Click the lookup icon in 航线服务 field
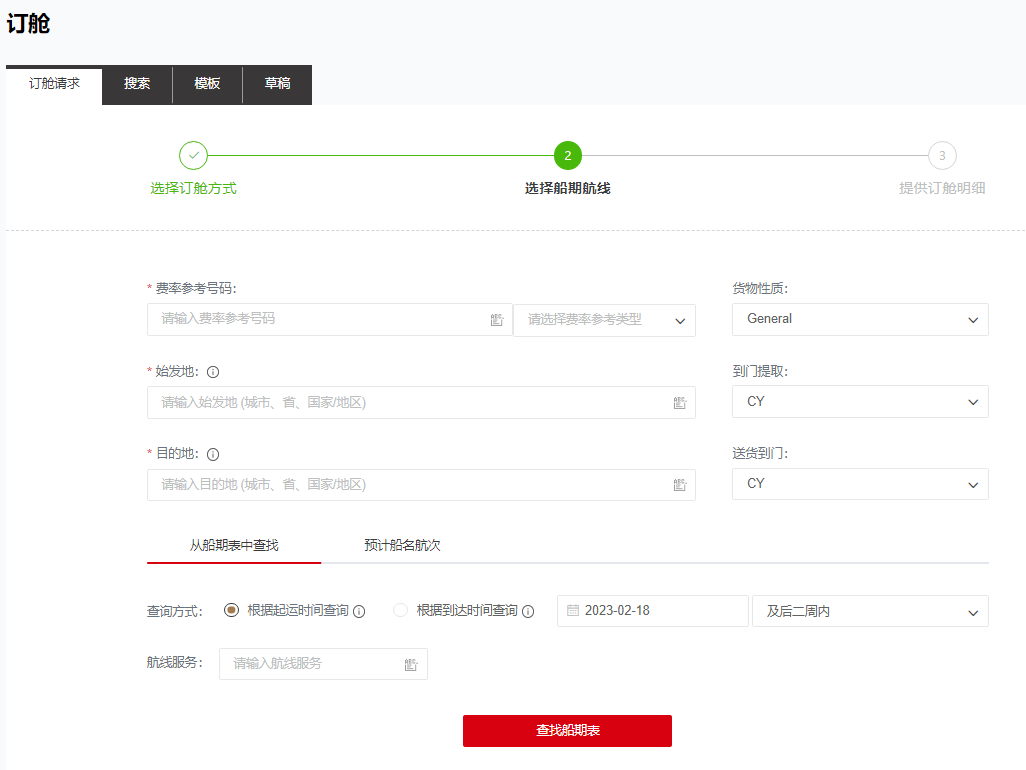This screenshot has height=770, width=1026. [411, 664]
